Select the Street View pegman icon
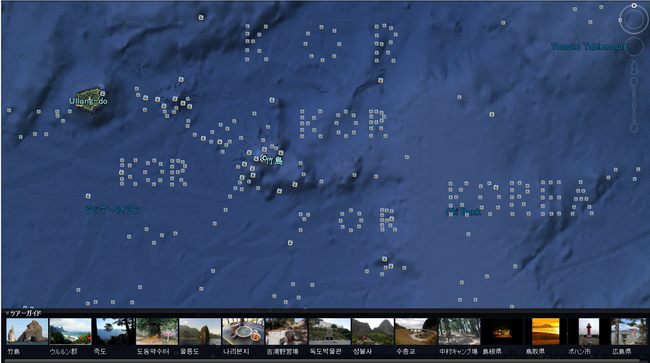This screenshot has width=650, height=363. click(634, 68)
